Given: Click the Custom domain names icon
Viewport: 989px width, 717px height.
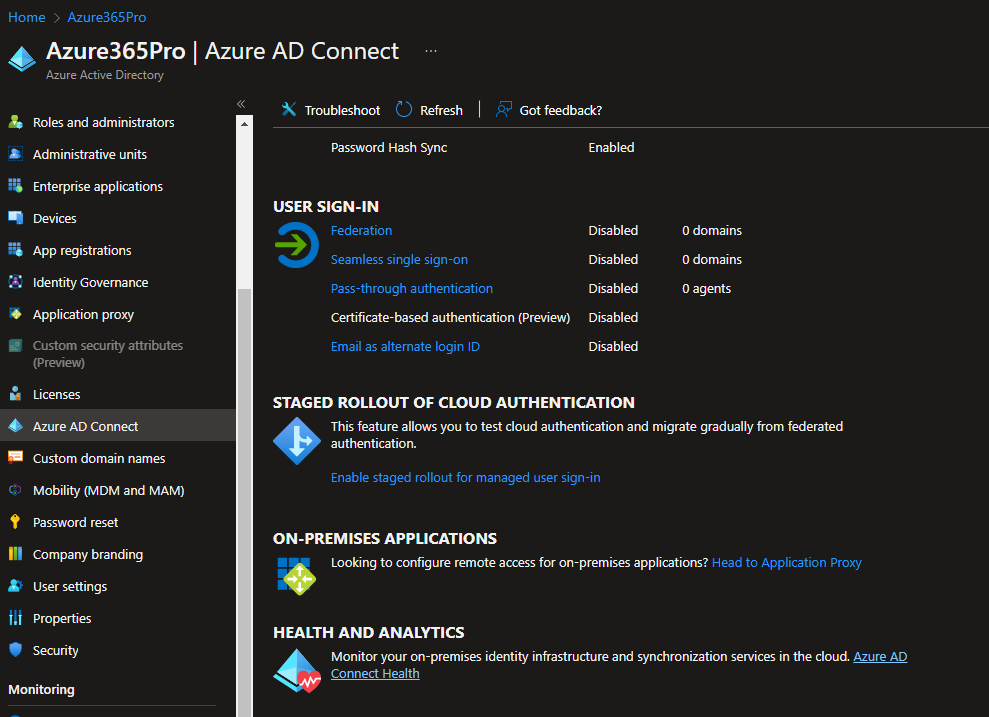Looking at the screenshot, I should tap(16, 458).
